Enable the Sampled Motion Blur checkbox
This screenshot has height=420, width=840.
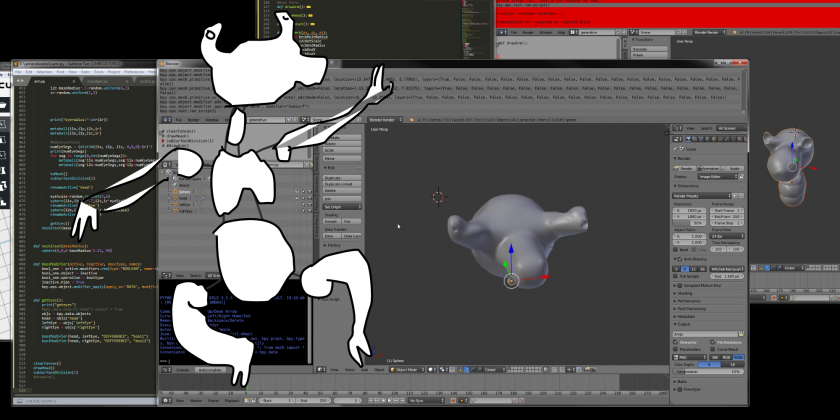click(680, 286)
